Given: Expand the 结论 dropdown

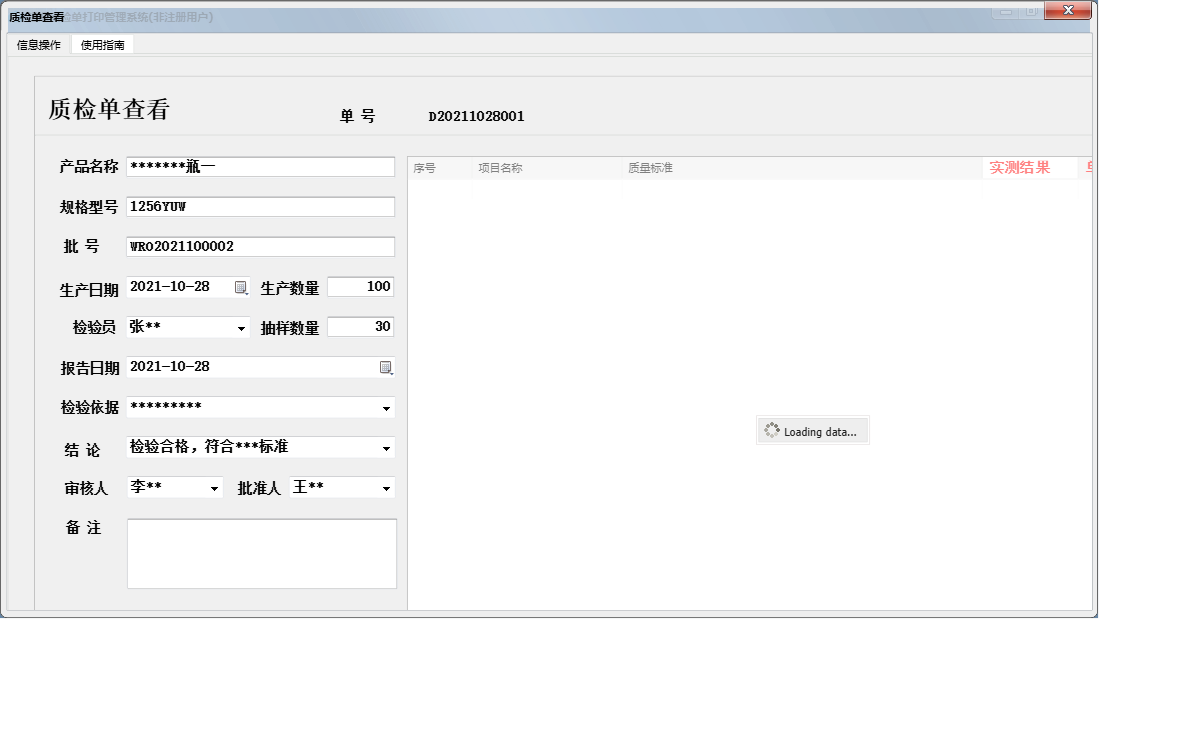Looking at the screenshot, I should coord(386,449).
